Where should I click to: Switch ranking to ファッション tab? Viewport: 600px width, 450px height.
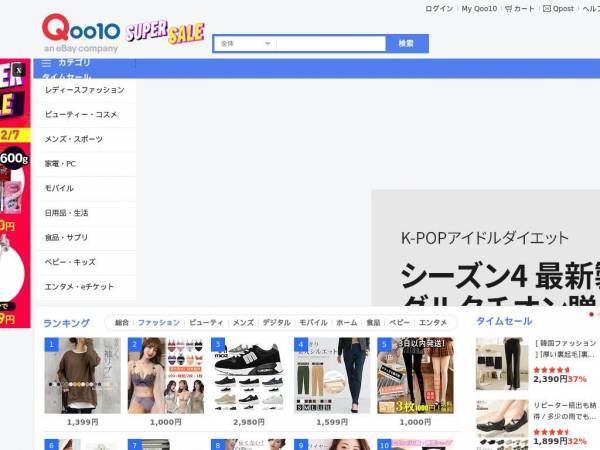pos(159,323)
